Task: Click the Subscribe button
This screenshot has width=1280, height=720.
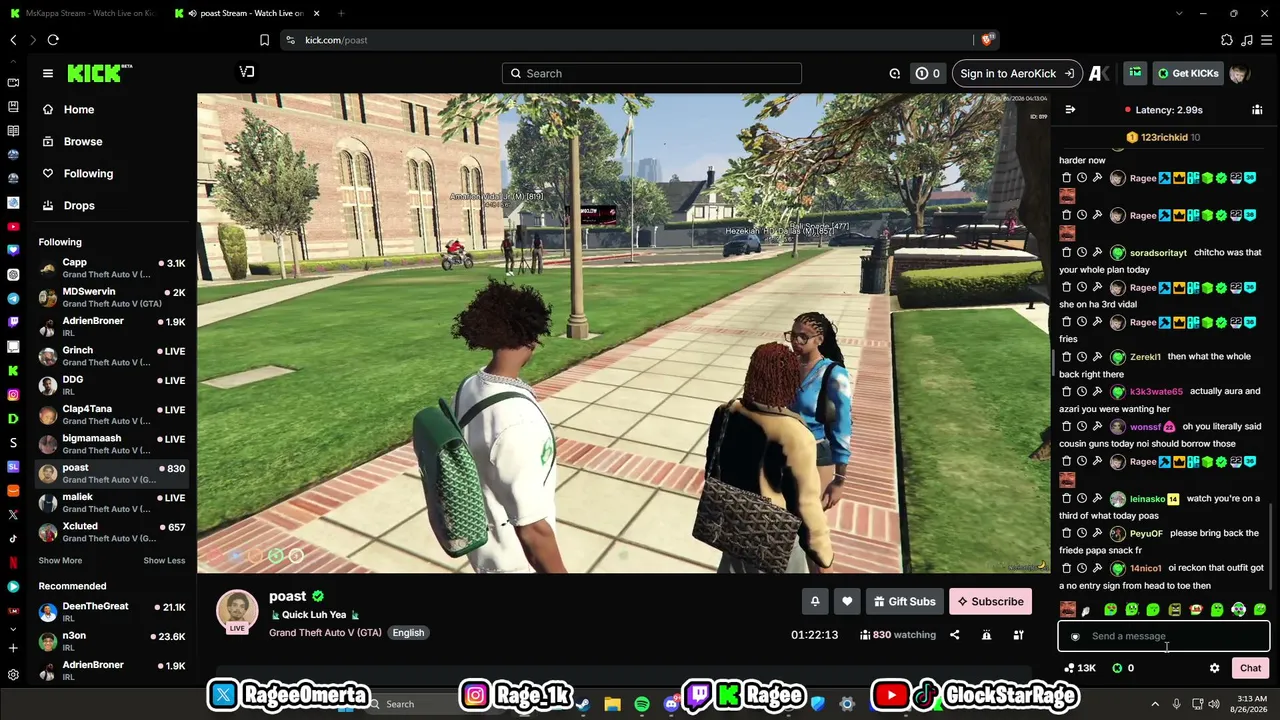Action: pyautogui.click(x=990, y=601)
